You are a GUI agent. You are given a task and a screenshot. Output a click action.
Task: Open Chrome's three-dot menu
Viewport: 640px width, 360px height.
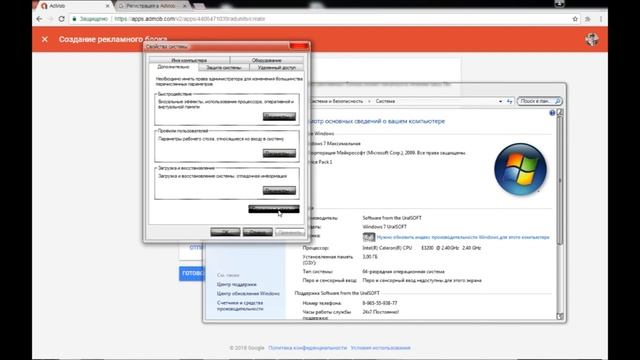coord(601,19)
